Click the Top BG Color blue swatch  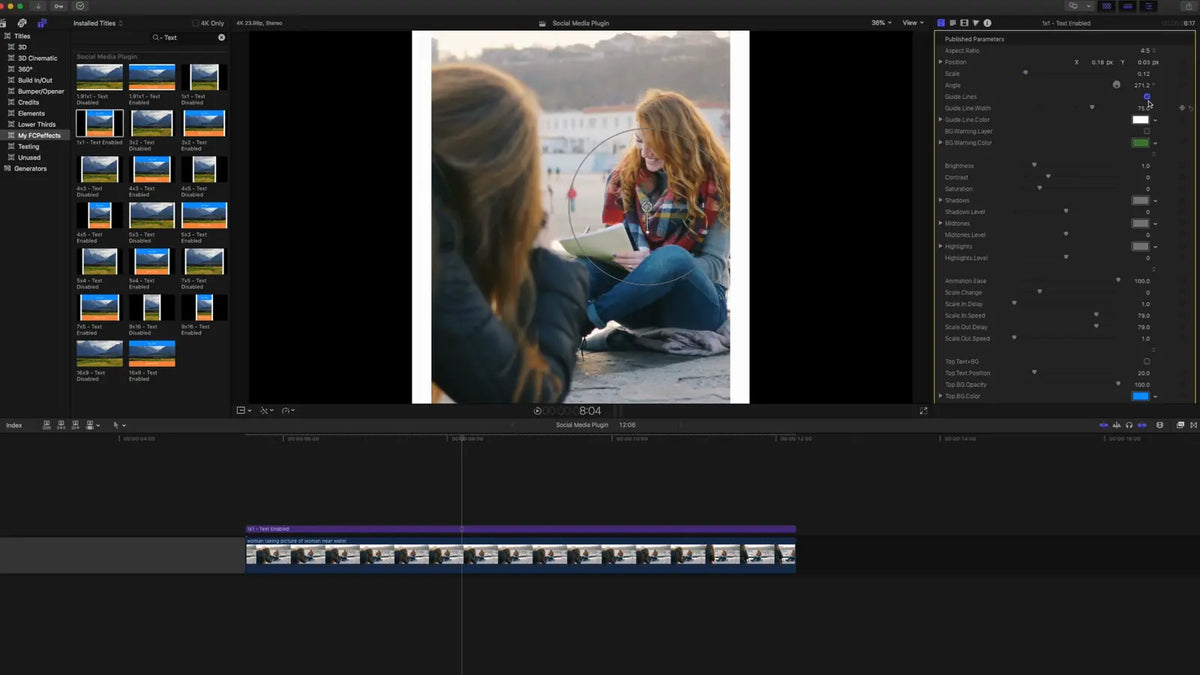(x=1140, y=396)
